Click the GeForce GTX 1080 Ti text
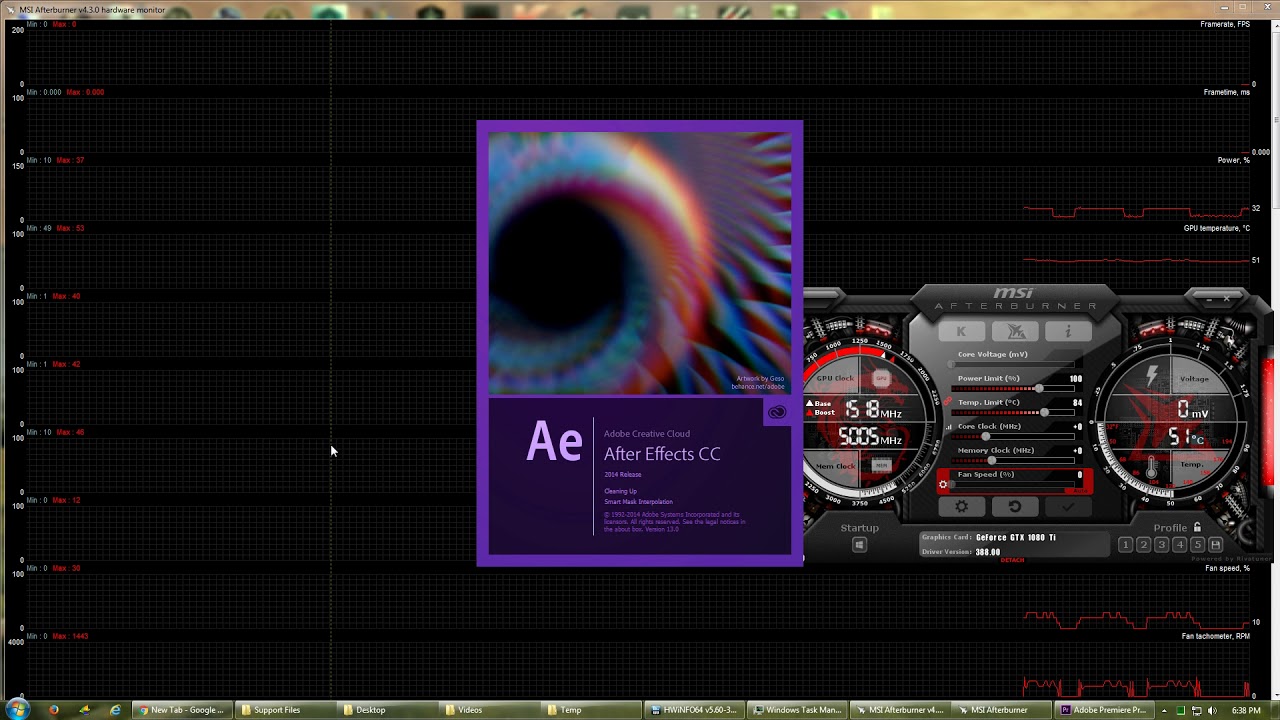The width and height of the screenshot is (1280, 720). pyautogui.click(x=1015, y=538)
